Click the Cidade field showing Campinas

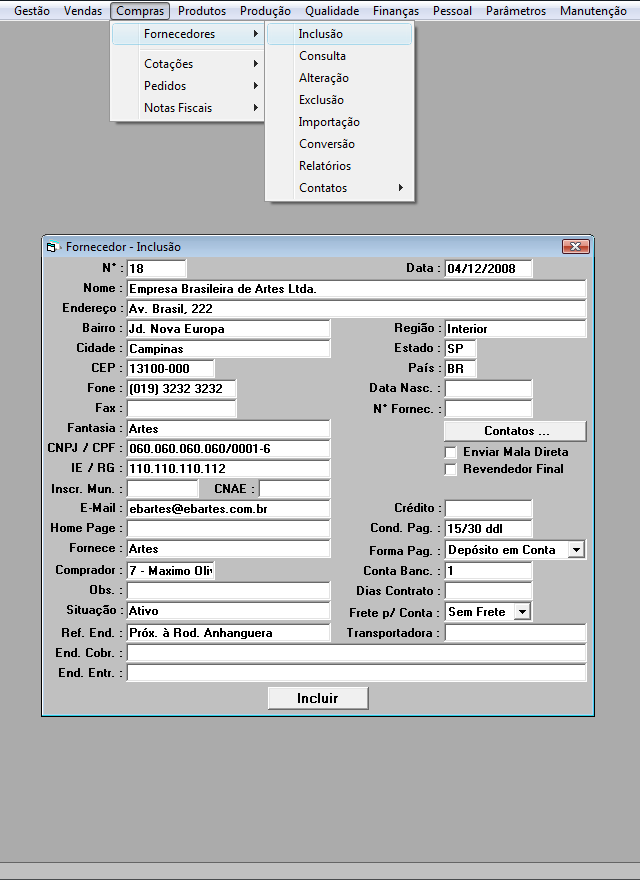(x=228, y=349)
